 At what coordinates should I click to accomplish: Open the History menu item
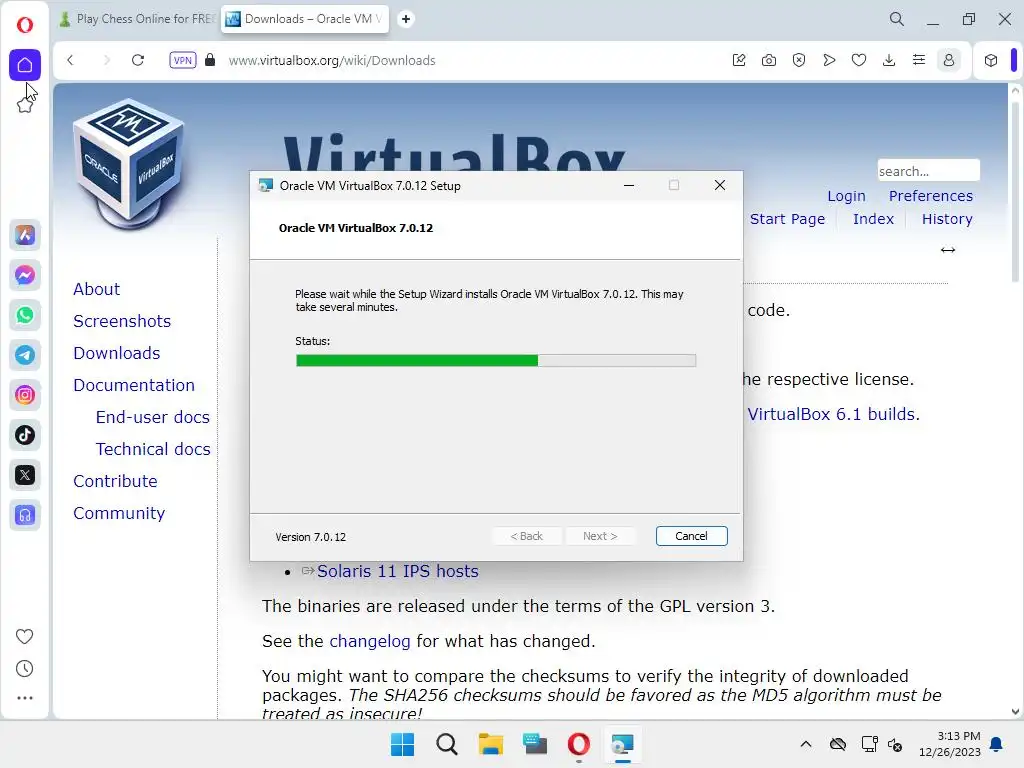pos(947,219)
